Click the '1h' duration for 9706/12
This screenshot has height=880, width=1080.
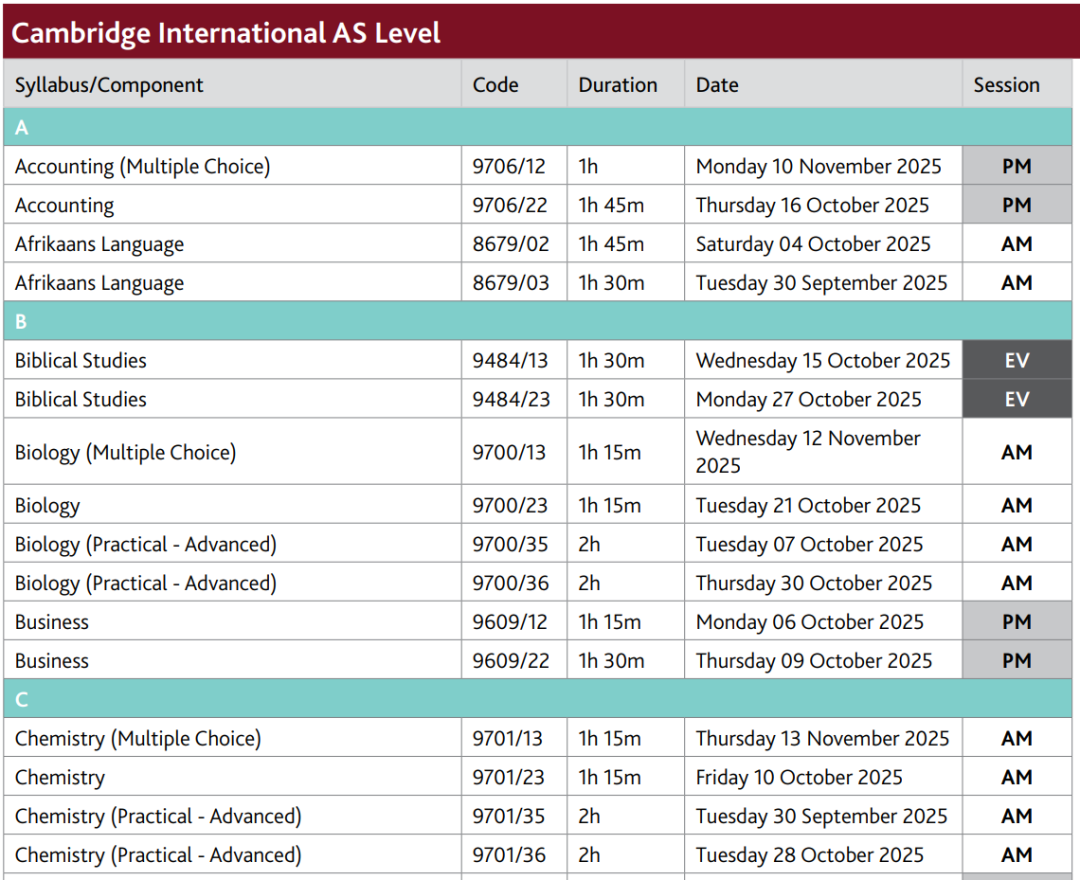[588, 166]
